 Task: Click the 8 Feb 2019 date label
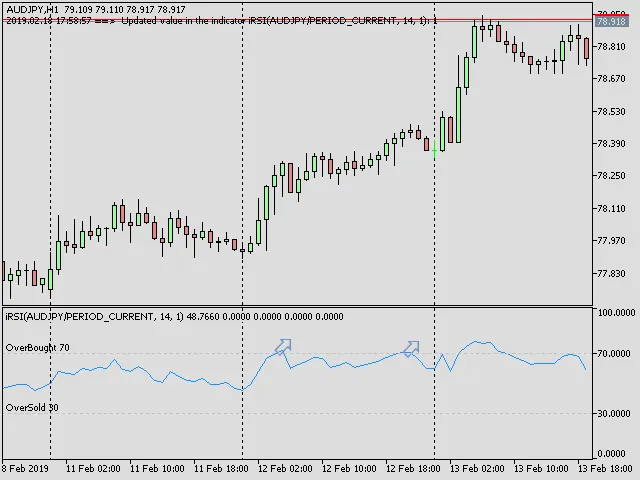point(25,468)
